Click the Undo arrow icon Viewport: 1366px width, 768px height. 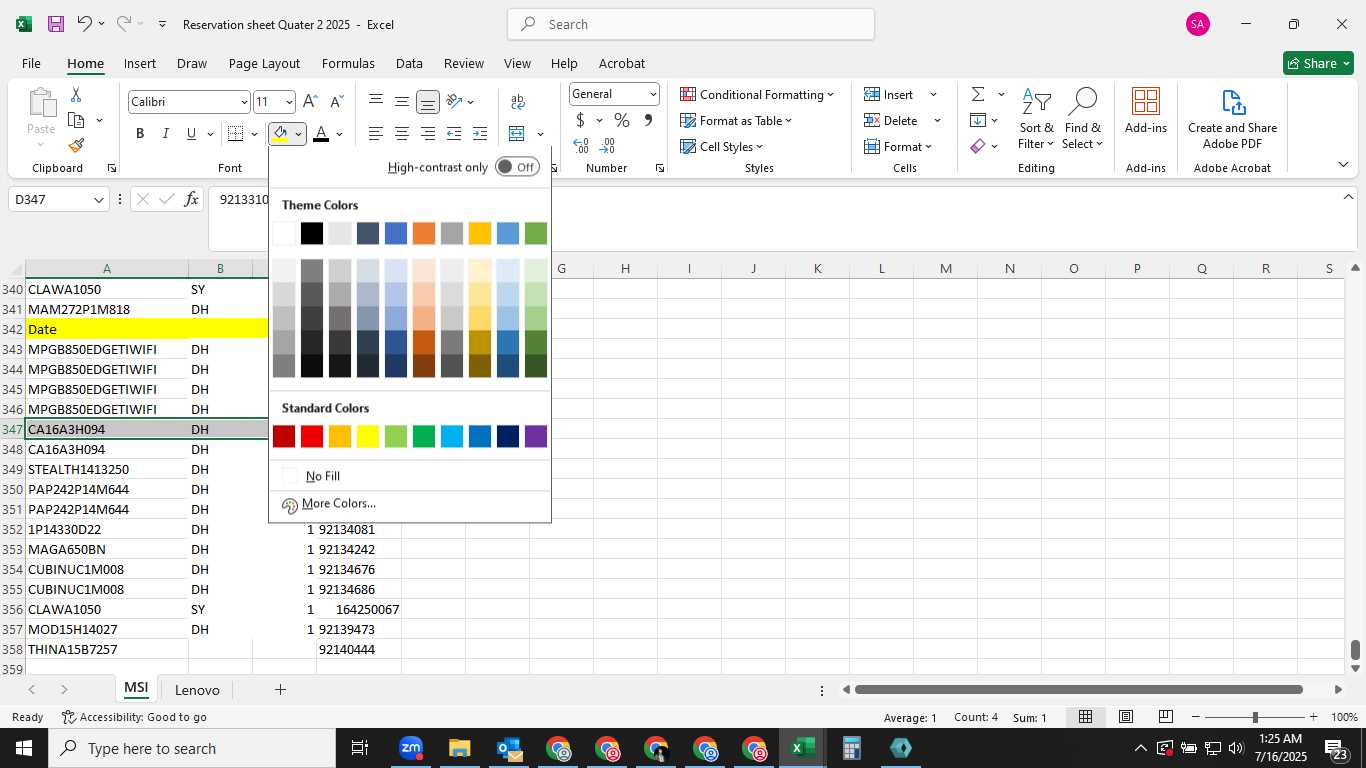[x=85, y=24]
